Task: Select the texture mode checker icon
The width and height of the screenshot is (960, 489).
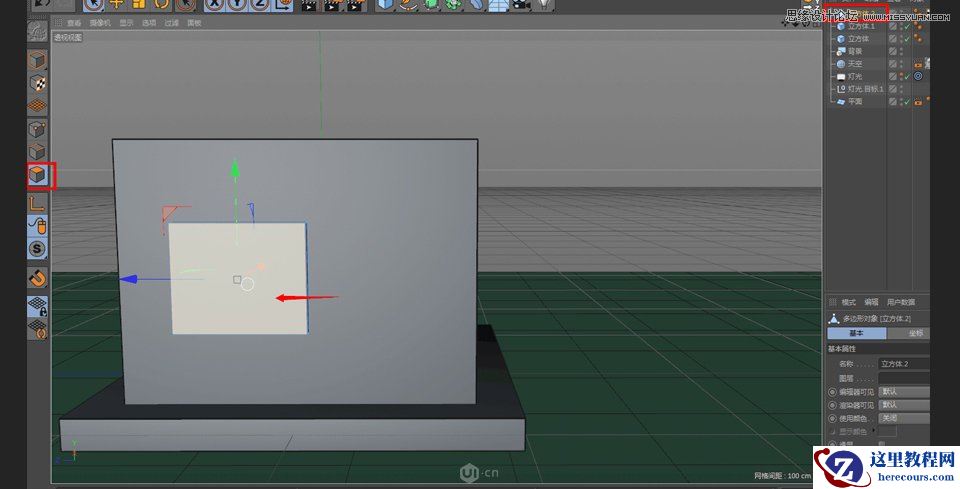Action: click(x=37, y=83)
